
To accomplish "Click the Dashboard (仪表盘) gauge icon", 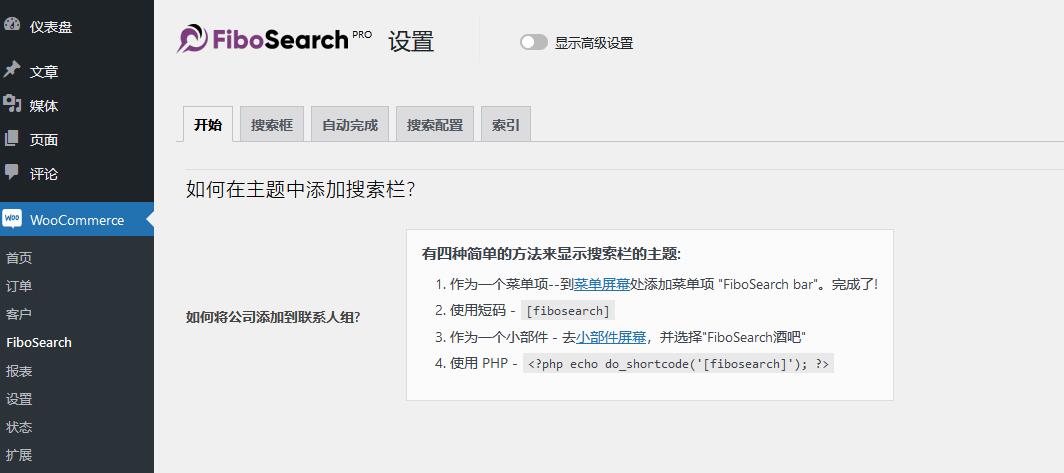I will coord(12,25).
